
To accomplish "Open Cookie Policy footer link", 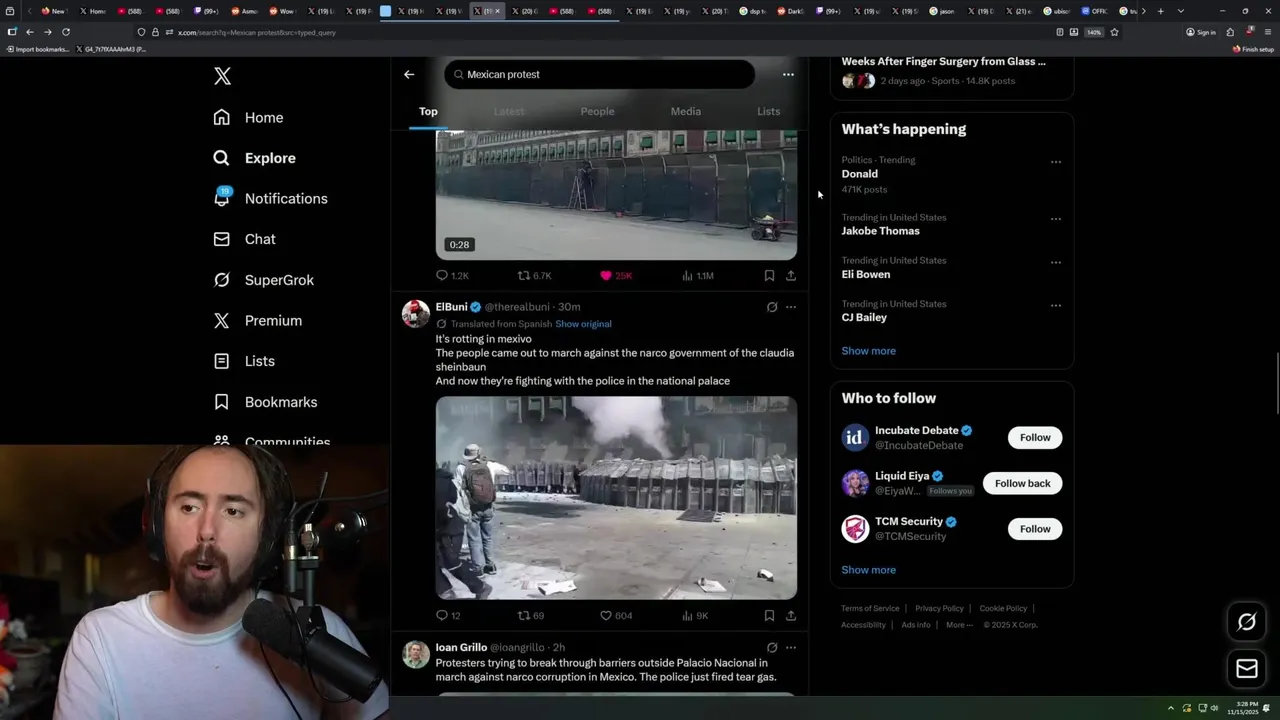I will [1003, 608].
